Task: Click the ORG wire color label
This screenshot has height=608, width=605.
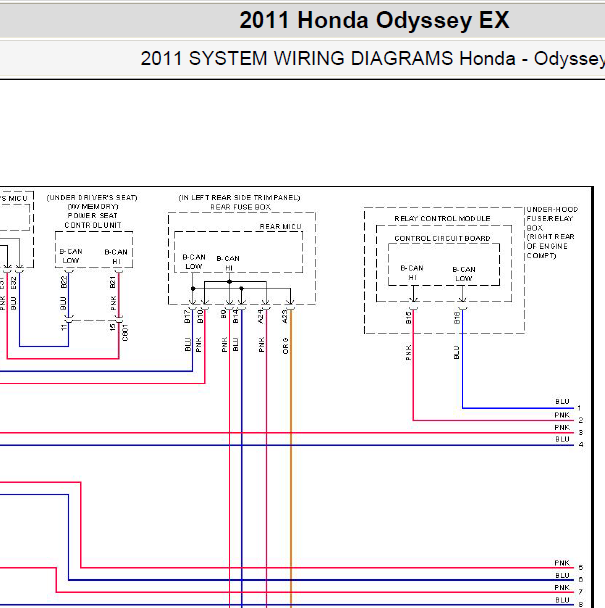Action: point(286,346)
